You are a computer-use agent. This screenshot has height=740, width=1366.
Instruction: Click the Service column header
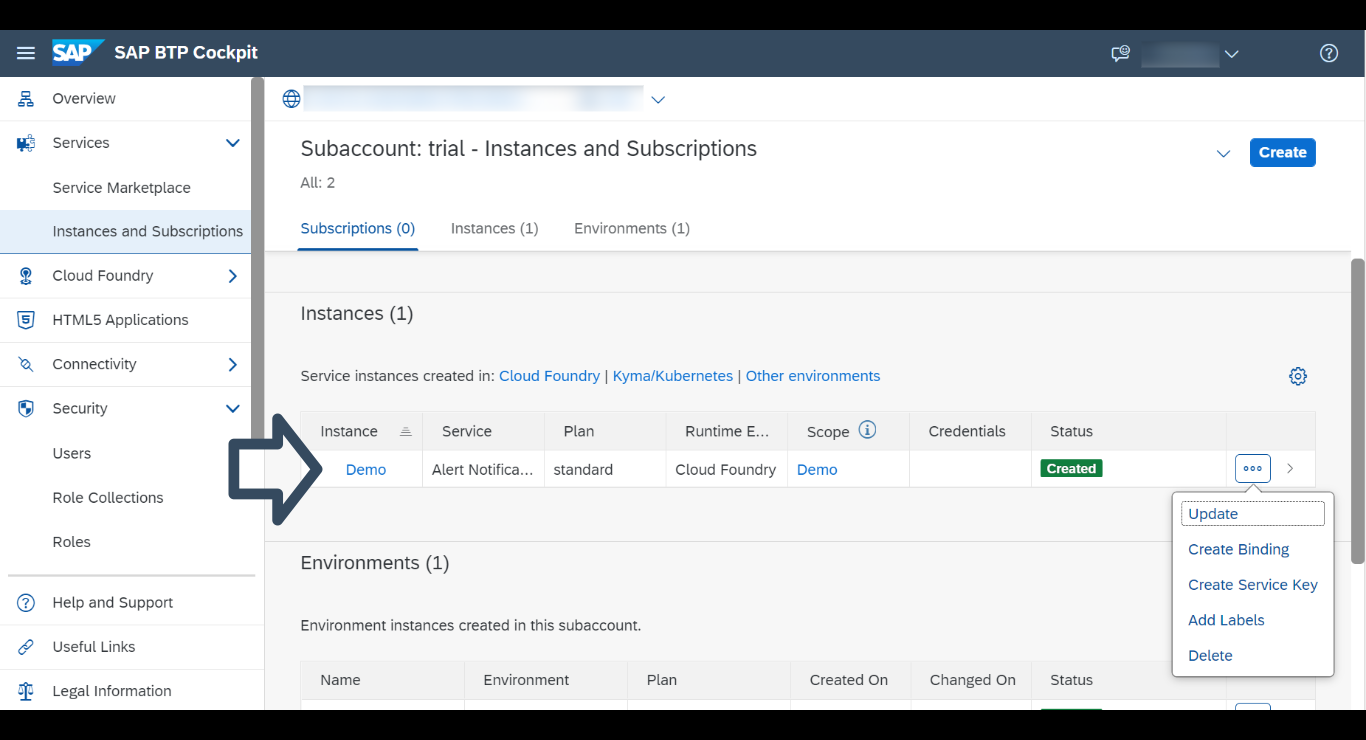(x=483, y=432)
